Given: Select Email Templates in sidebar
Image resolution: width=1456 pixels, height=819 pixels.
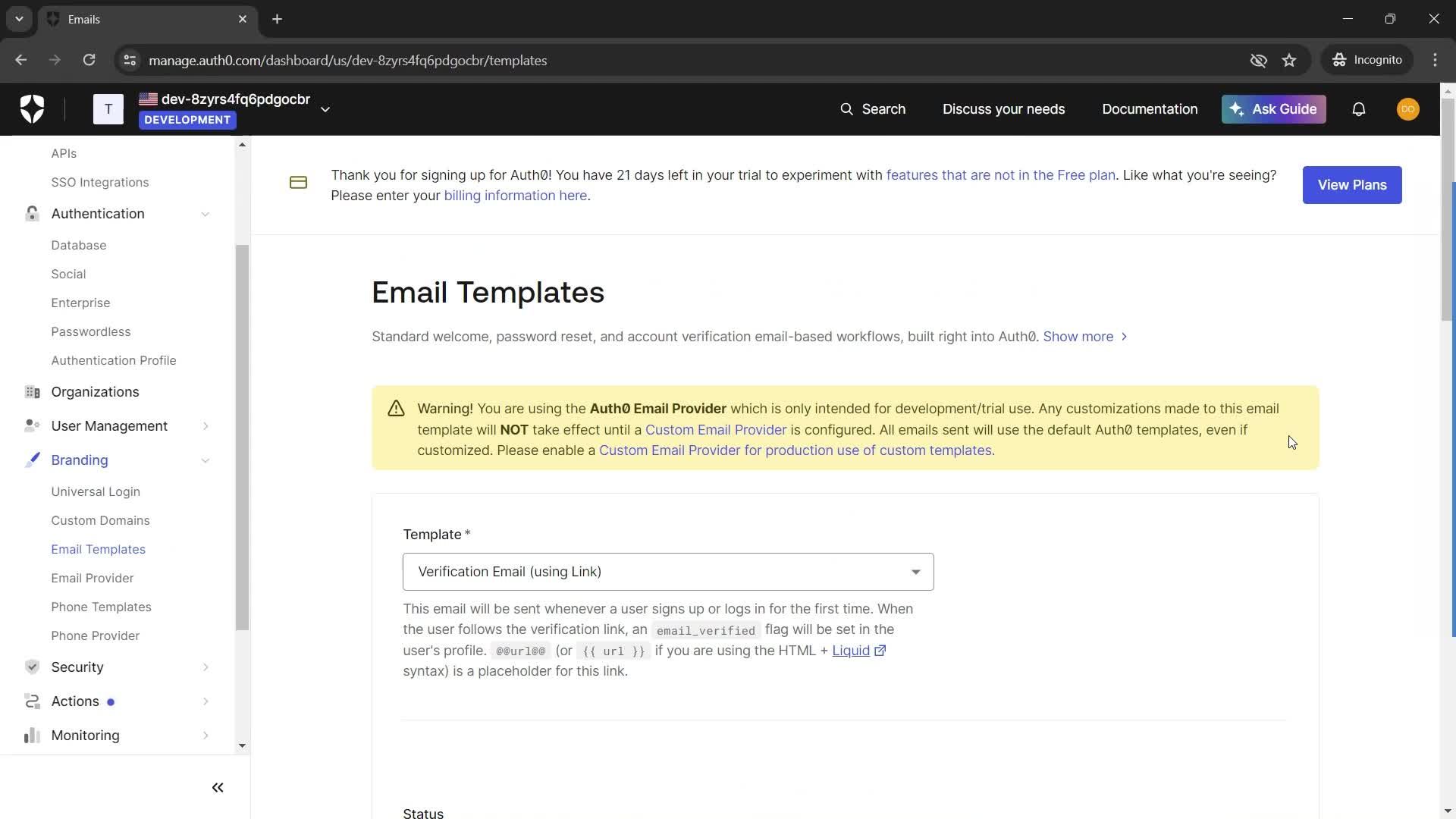Looking at the screenshot, I should coord(99,549).
